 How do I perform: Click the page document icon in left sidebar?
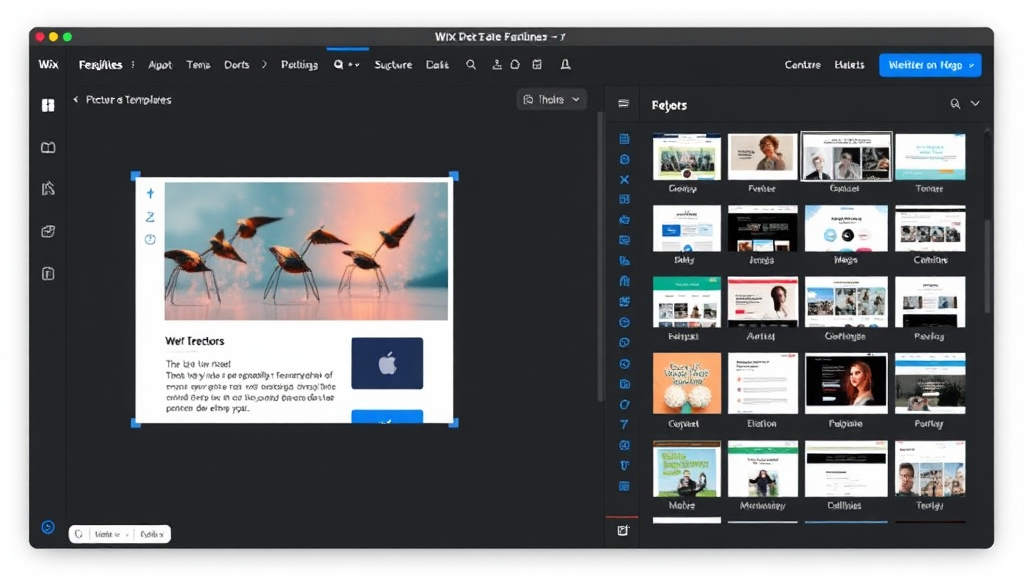[x=48, y=274]
